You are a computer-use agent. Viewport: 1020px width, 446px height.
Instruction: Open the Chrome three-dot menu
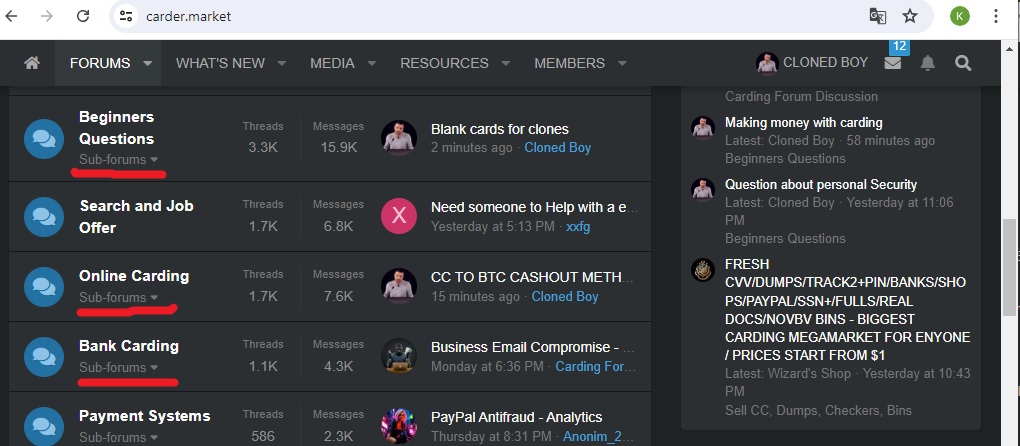coord(996,16)
